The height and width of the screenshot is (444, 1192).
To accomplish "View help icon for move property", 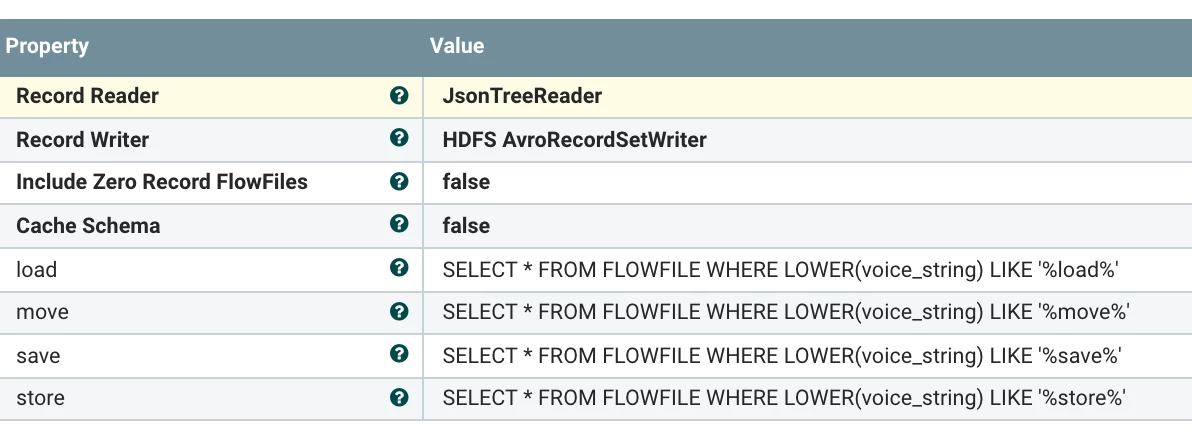I will tap(398, 311).
